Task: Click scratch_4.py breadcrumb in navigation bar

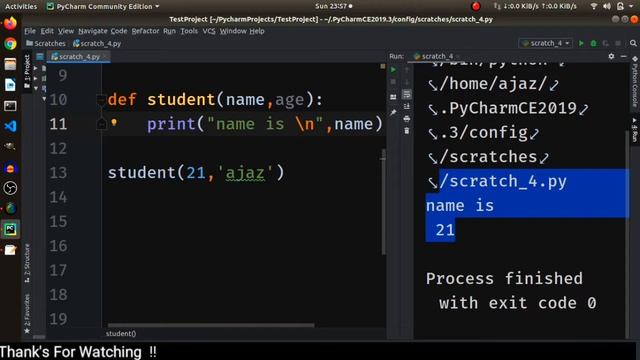Action: click(97, 43)
